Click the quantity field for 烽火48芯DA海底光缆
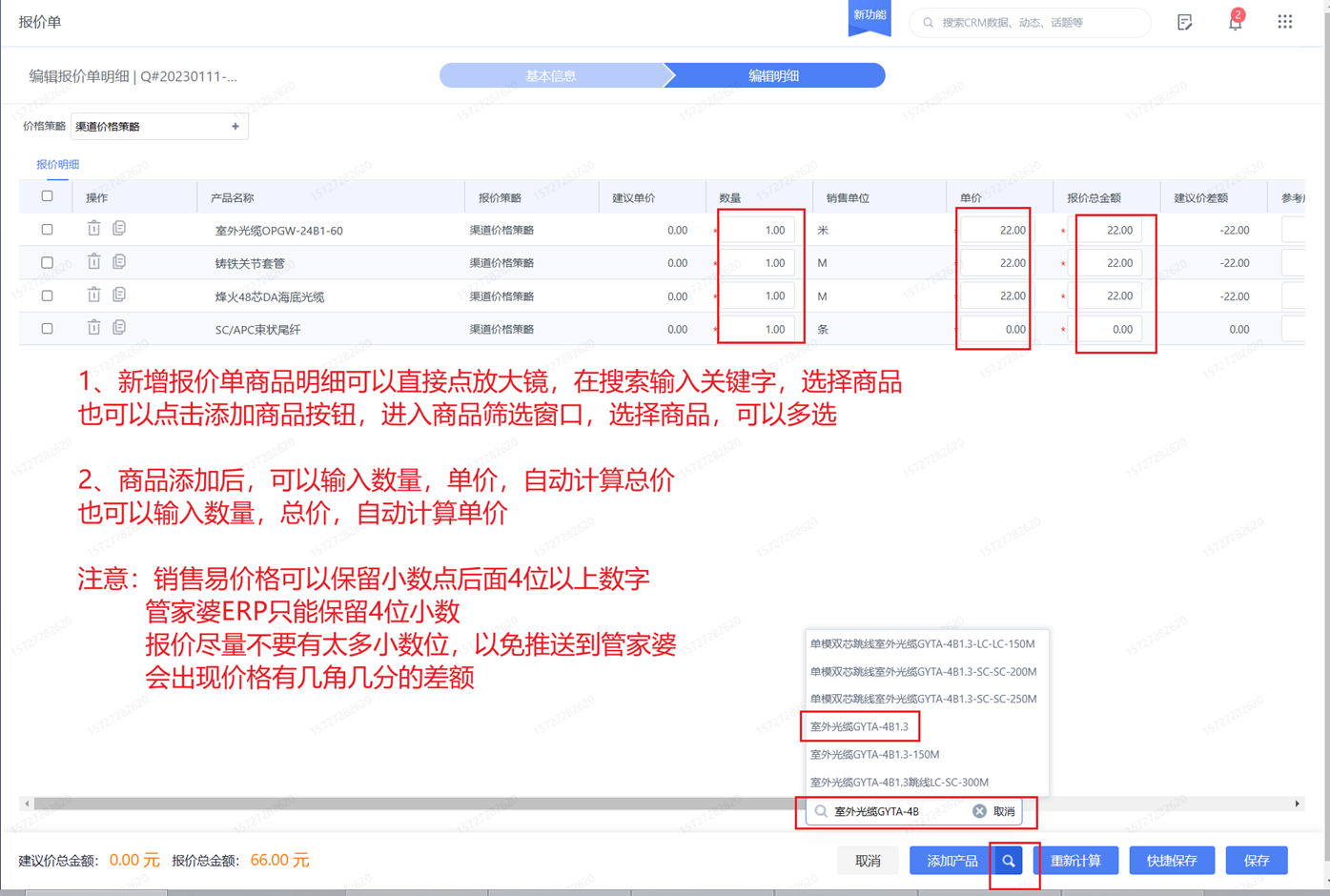 (759, 295)
